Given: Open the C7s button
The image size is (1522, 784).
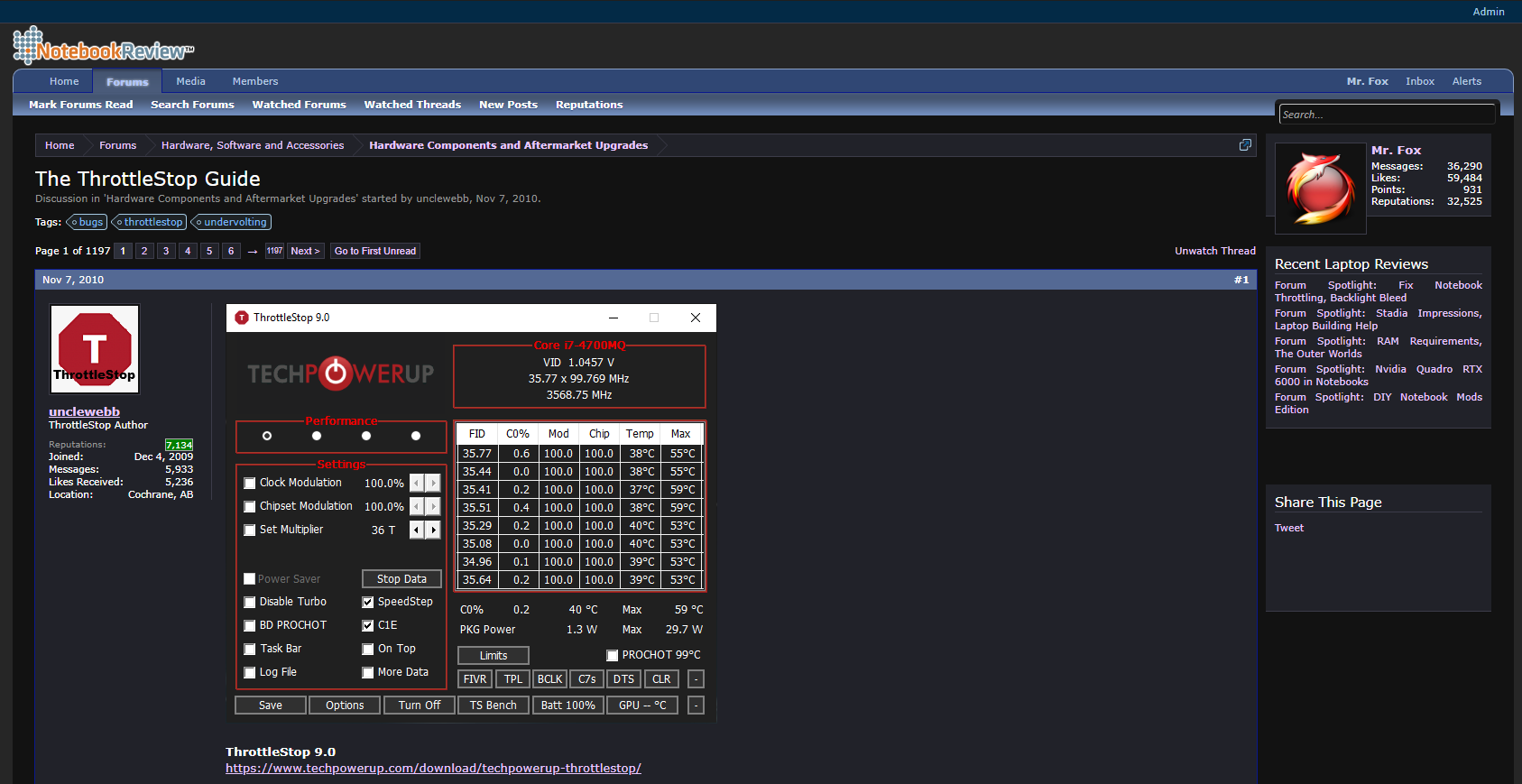Looking at the screenshot, I should pyautogui.click(x=587, y=679).
